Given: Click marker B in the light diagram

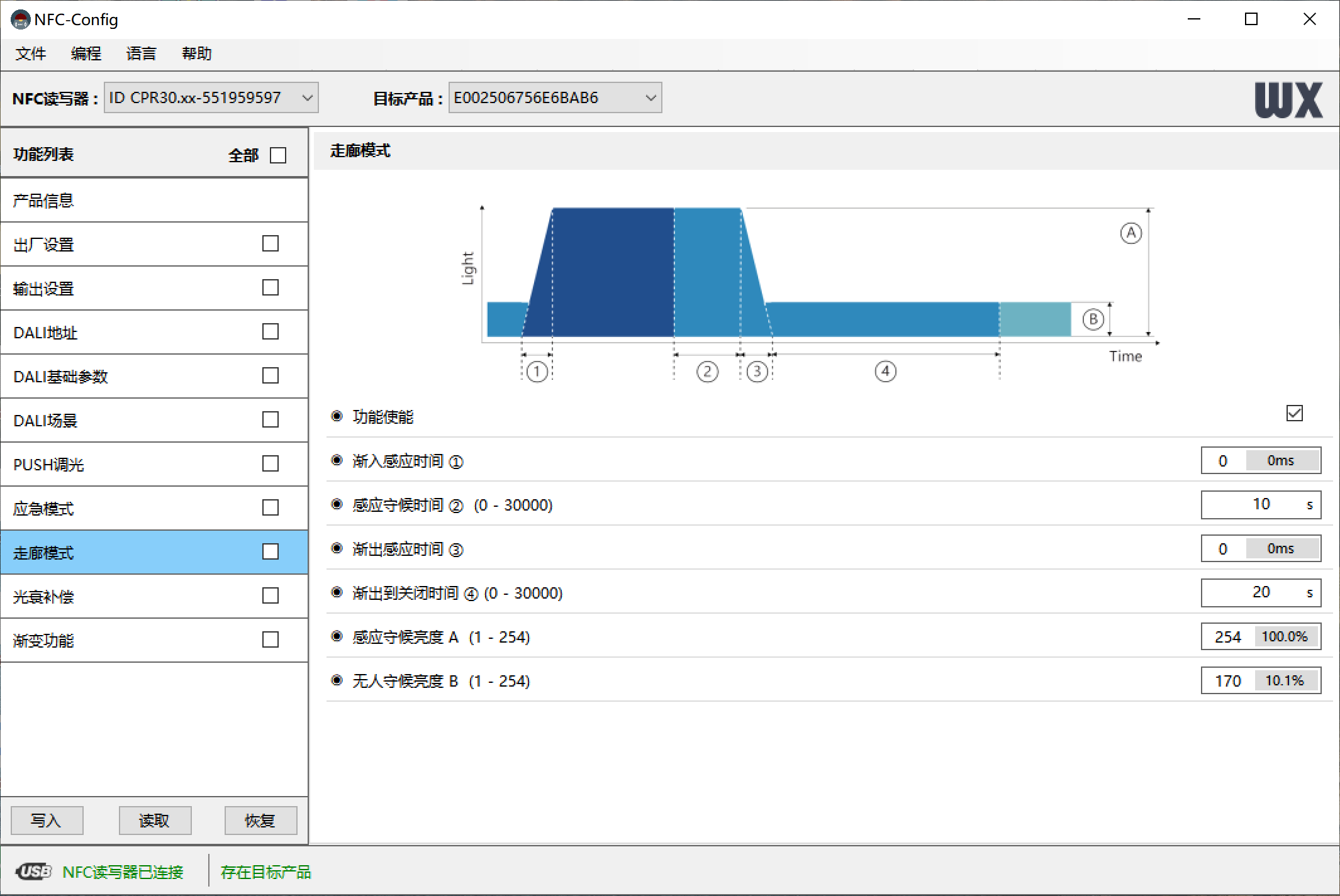Looking at the screenshot, I should point(1093,319).
